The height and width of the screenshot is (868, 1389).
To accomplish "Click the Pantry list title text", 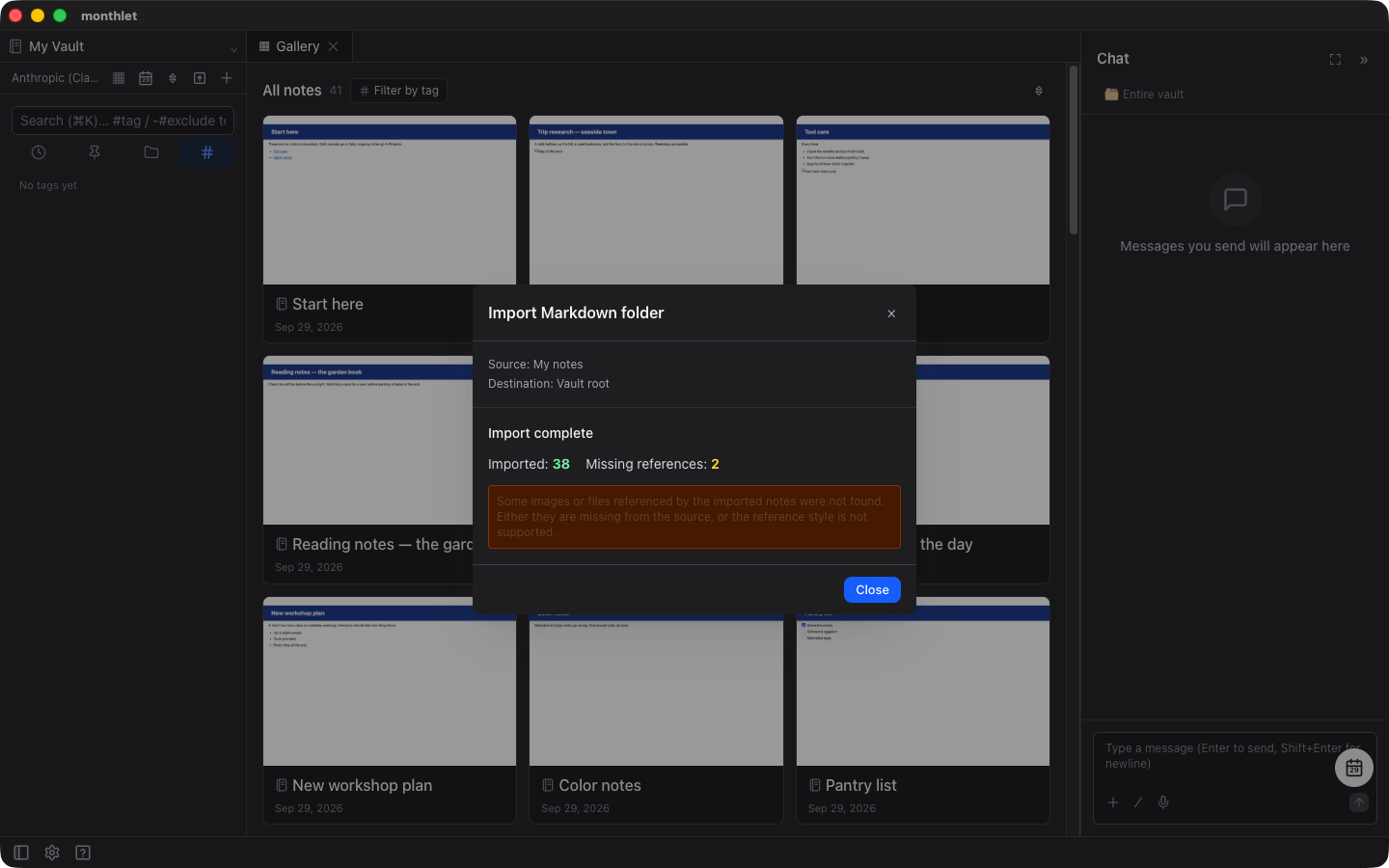I will tap(861, 786).
